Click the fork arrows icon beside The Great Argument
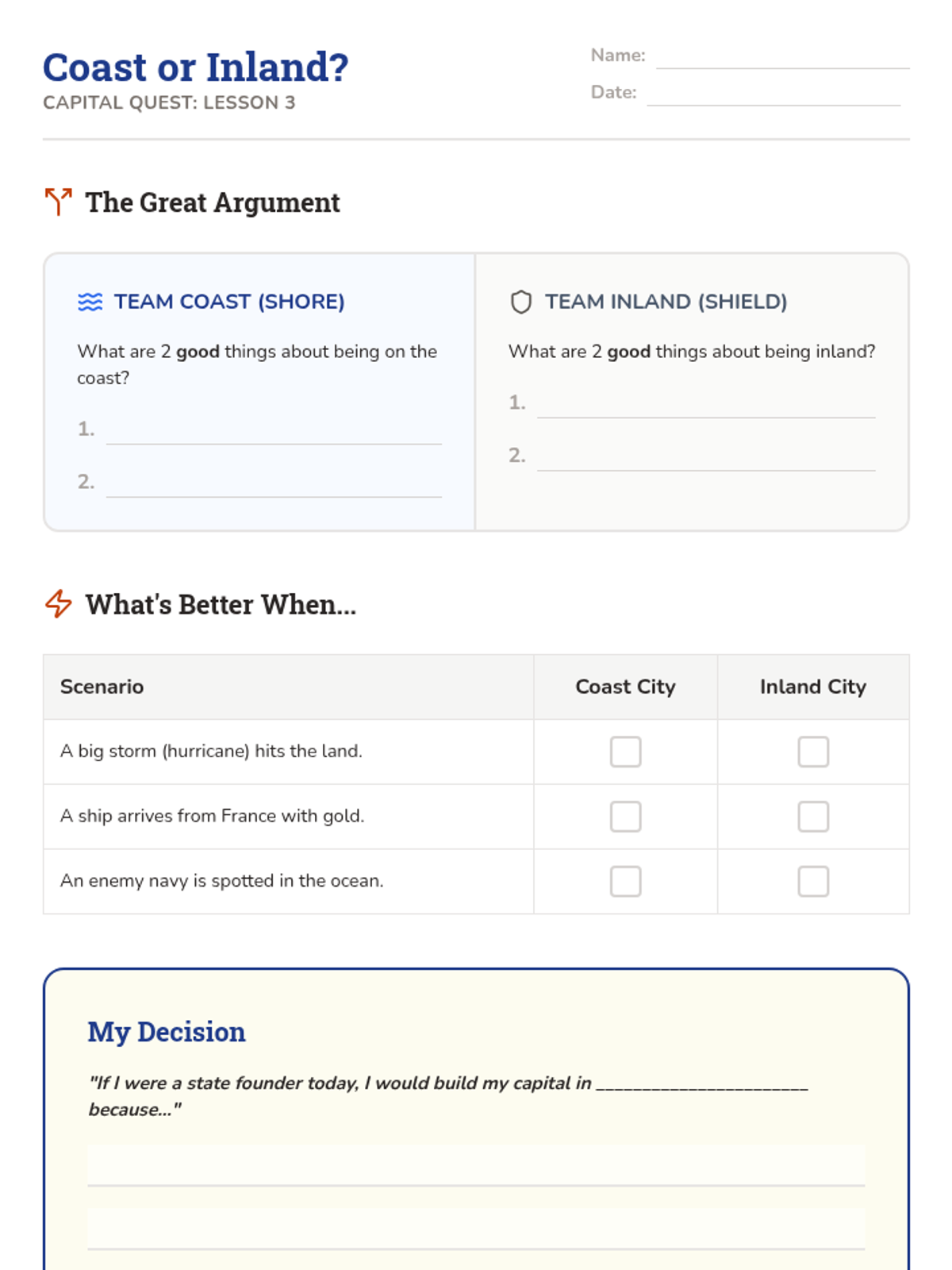 58,202
